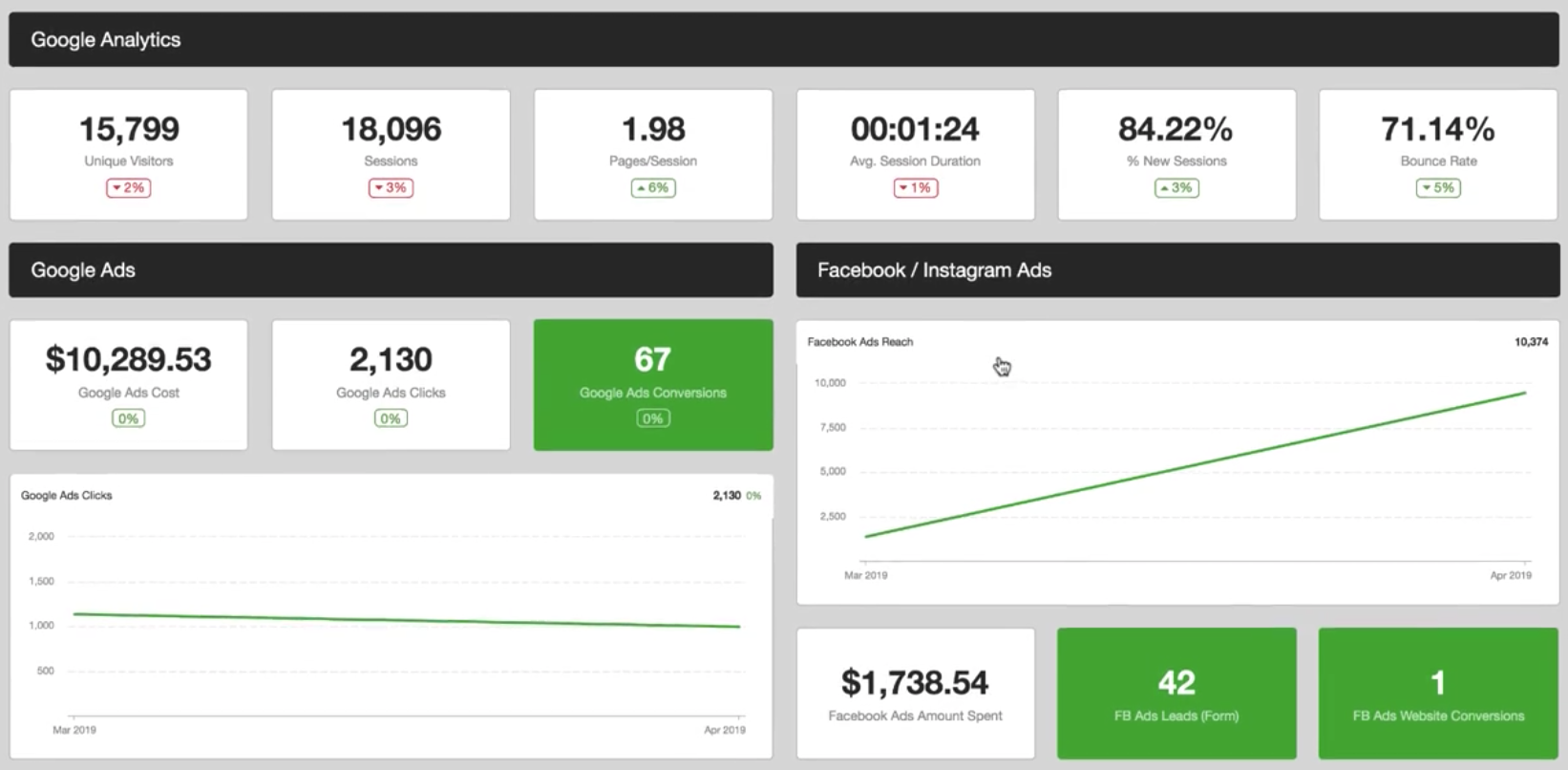Click the Bounce Rate 71.14% value
This screenshot has width=1568, height=770.
1438,129
